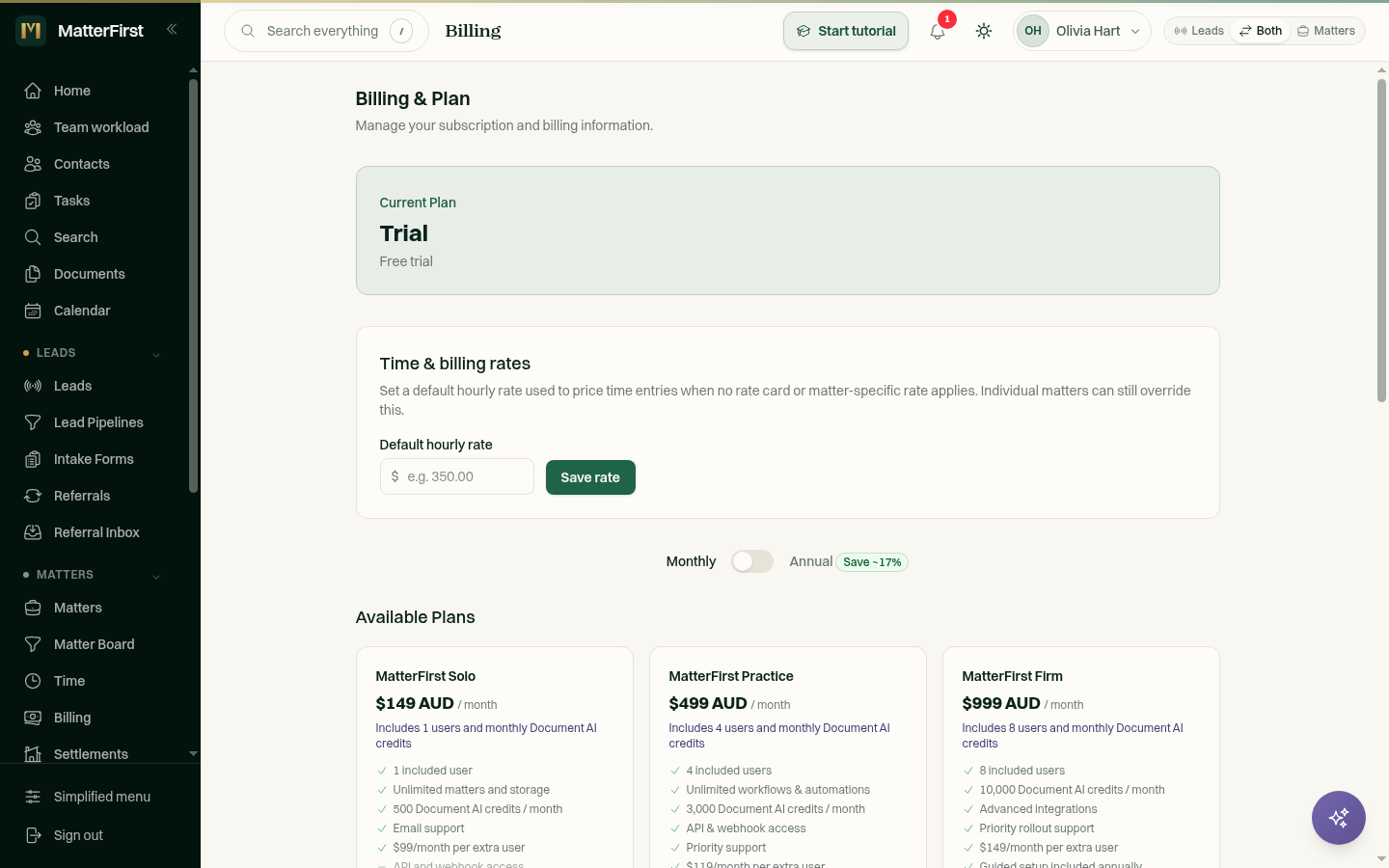Click '10,000 Document AI credits / month'

pos(1072,790)
